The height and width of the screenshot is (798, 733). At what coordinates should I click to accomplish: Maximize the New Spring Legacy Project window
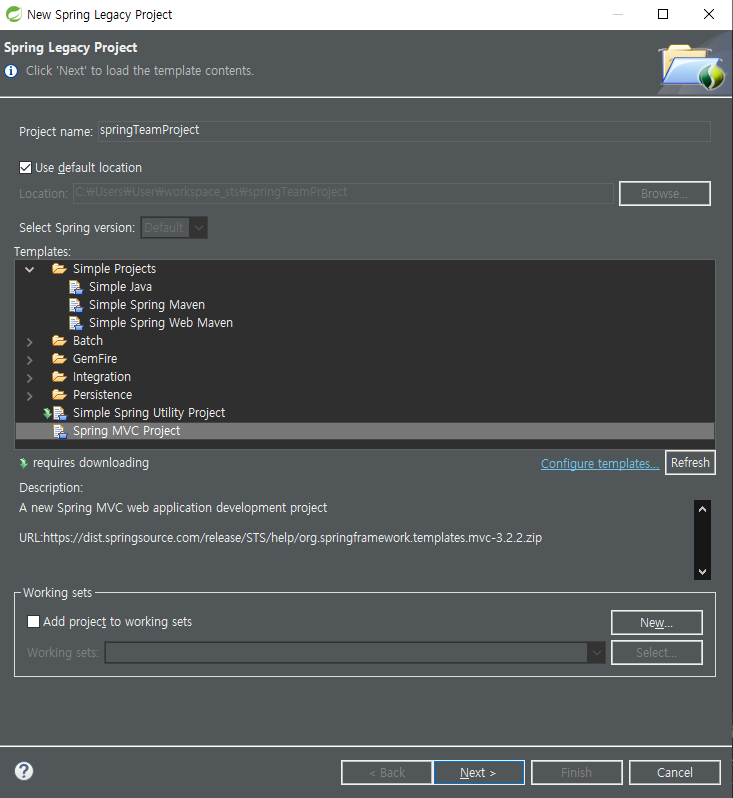tap(663, 14)
